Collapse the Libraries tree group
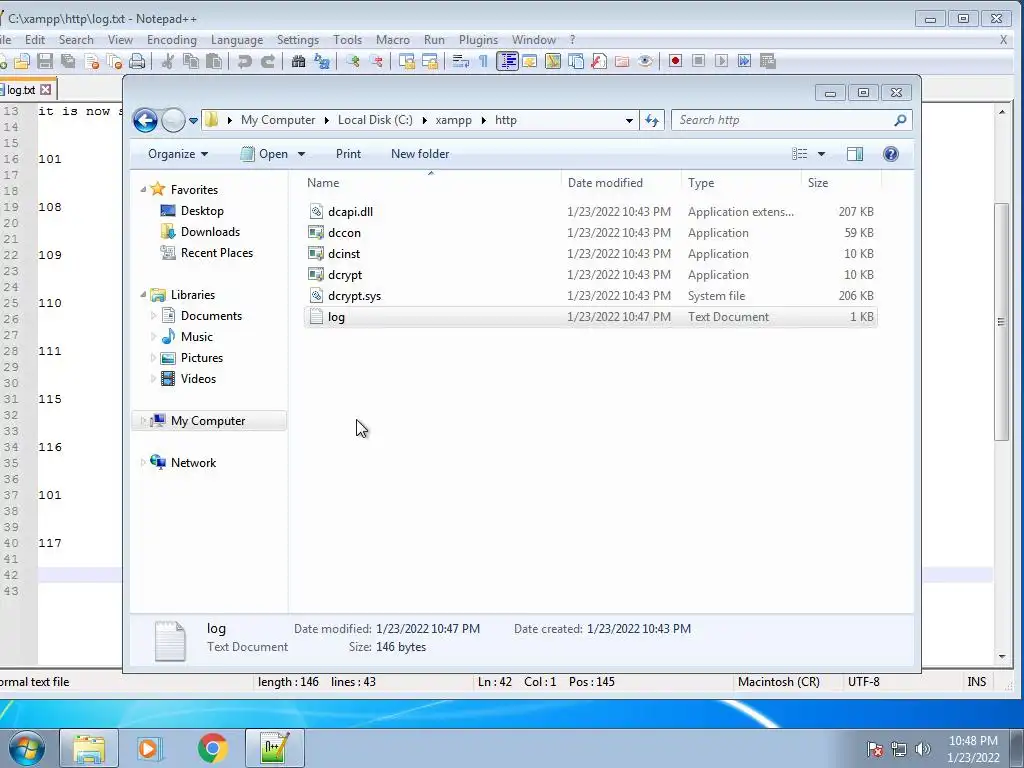 coord(144,295)
